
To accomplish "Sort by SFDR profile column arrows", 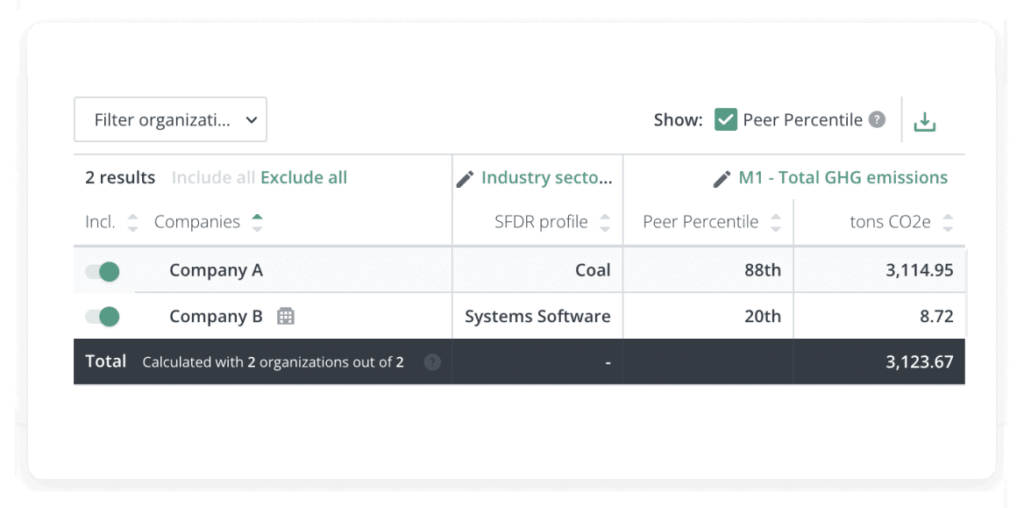I will click(605, 223).
